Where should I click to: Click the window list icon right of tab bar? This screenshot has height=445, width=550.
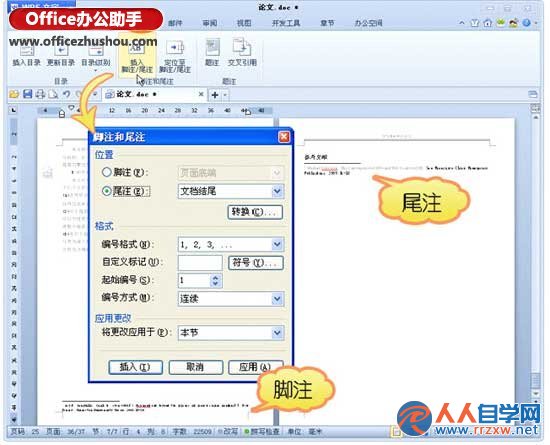coord(532,94)
